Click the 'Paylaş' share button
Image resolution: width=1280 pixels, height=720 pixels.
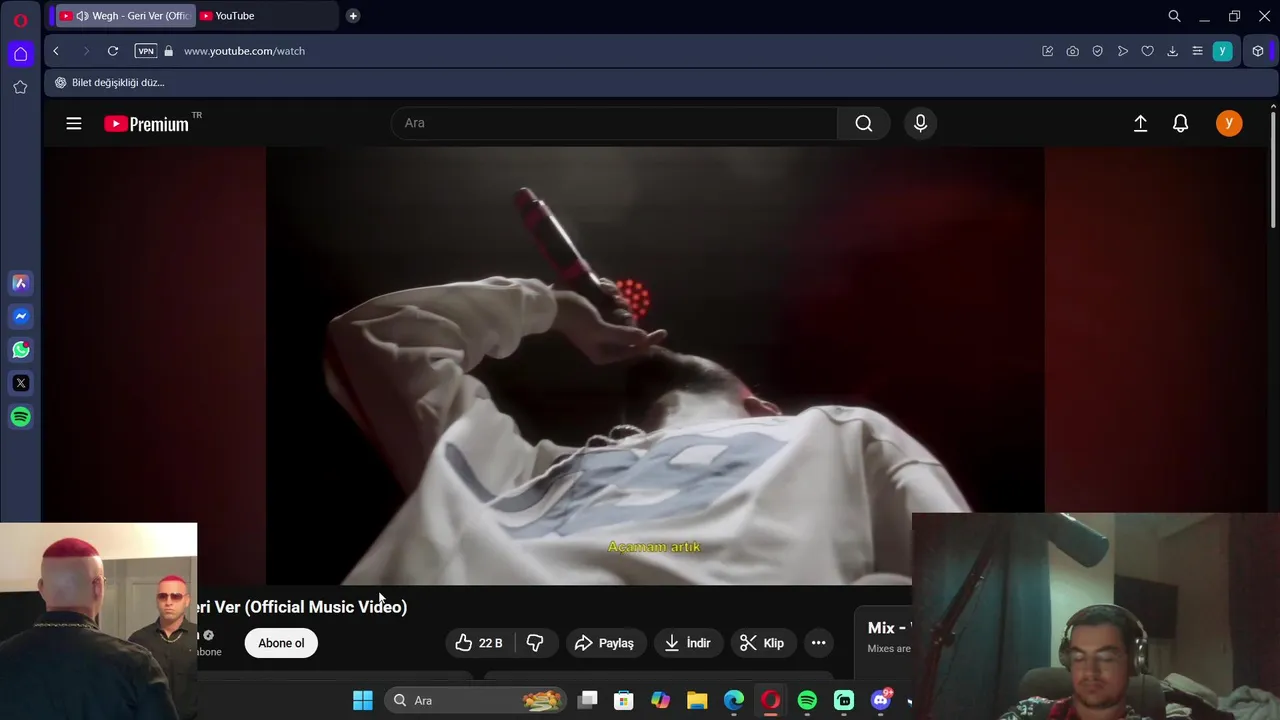606,643
